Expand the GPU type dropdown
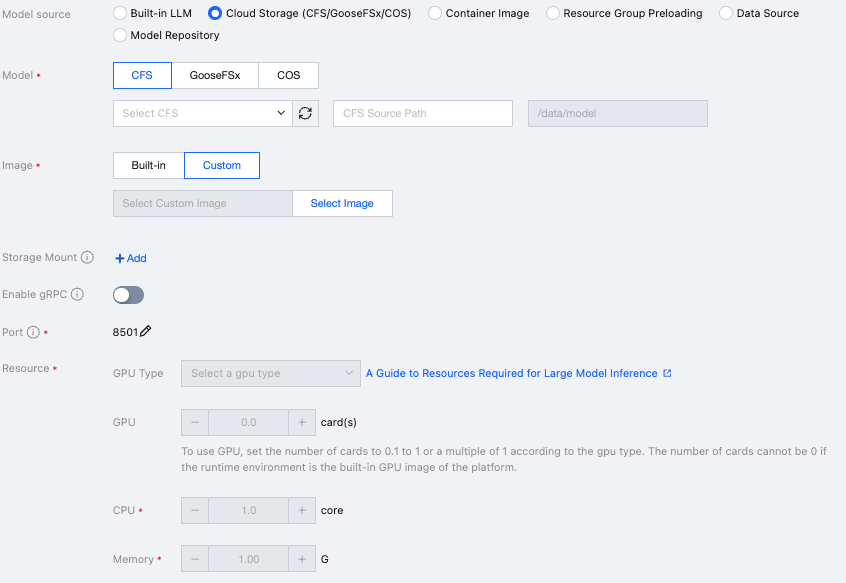The width and height of the screenshot is (846, 583). 270,373
